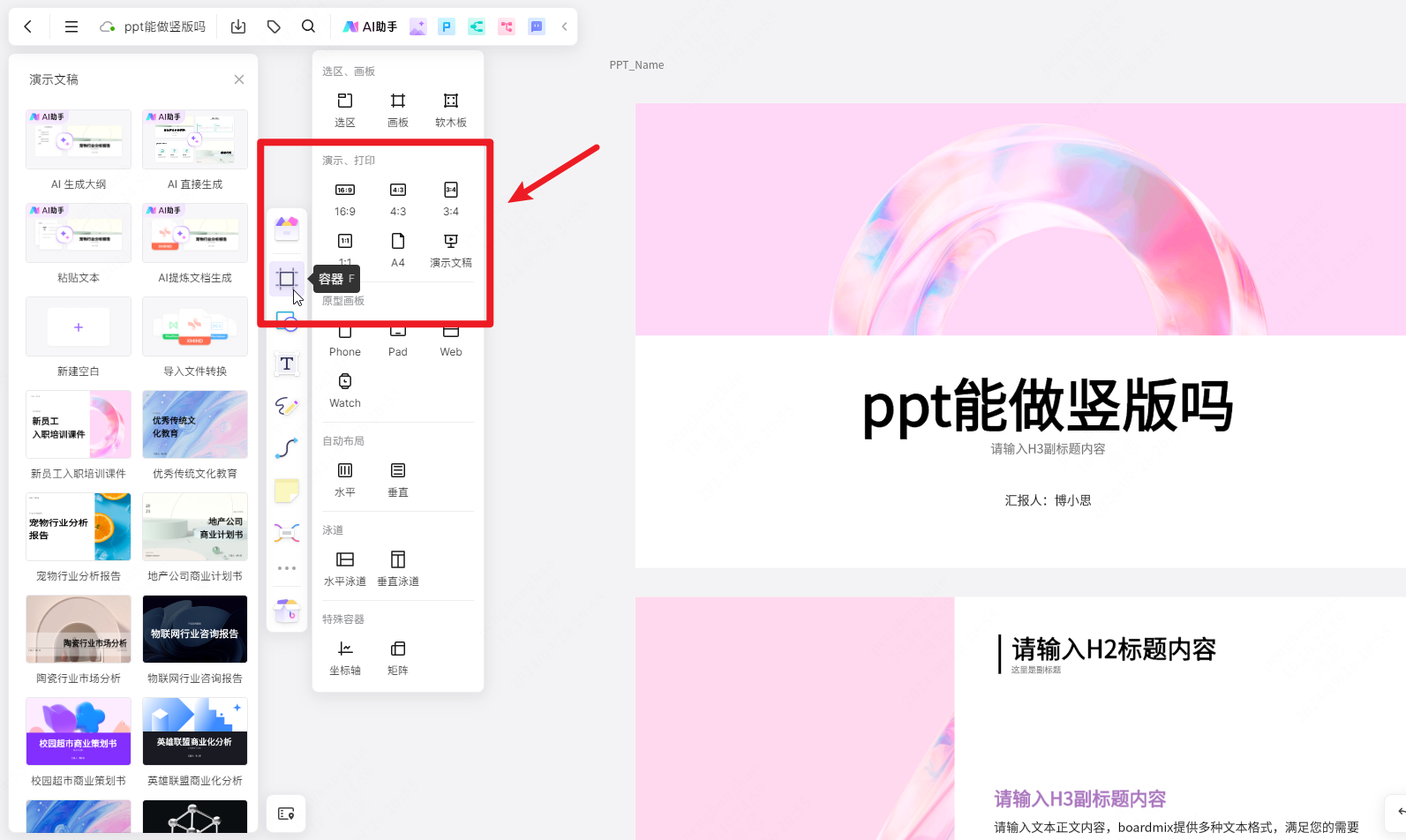Select the pen drawing tool in sidebar
This screenshot has height=840, width=1406.
287,406
